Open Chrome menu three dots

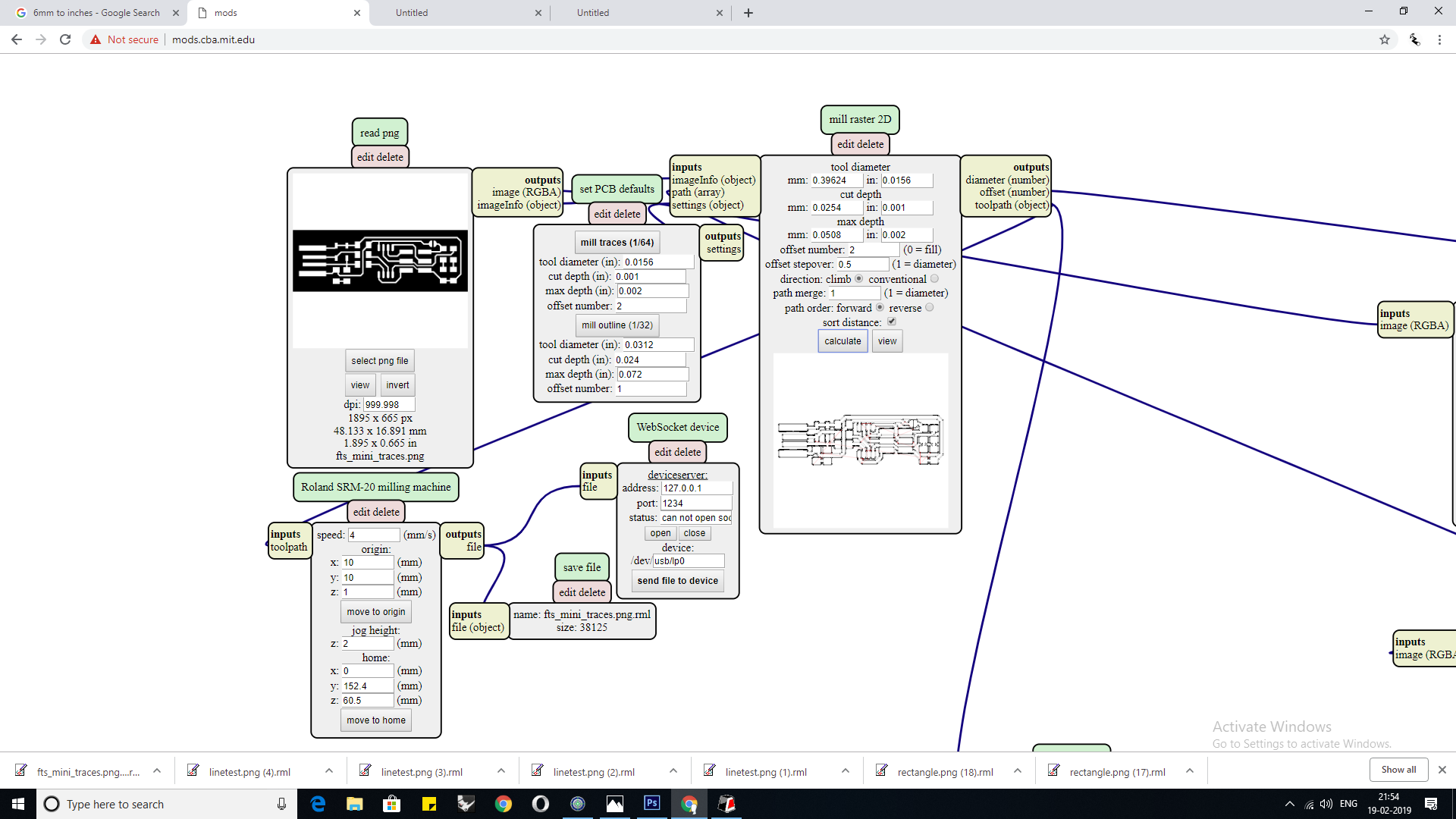tap(1439, 39)
